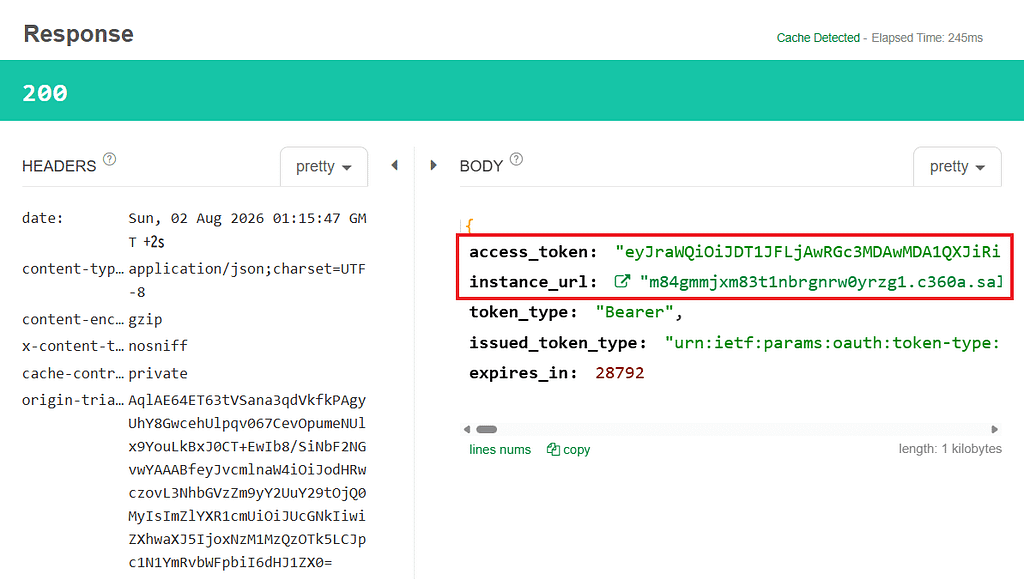1024x579 pixels.
Task: Select the expires_in value 28792
Action: click(620, 373)
